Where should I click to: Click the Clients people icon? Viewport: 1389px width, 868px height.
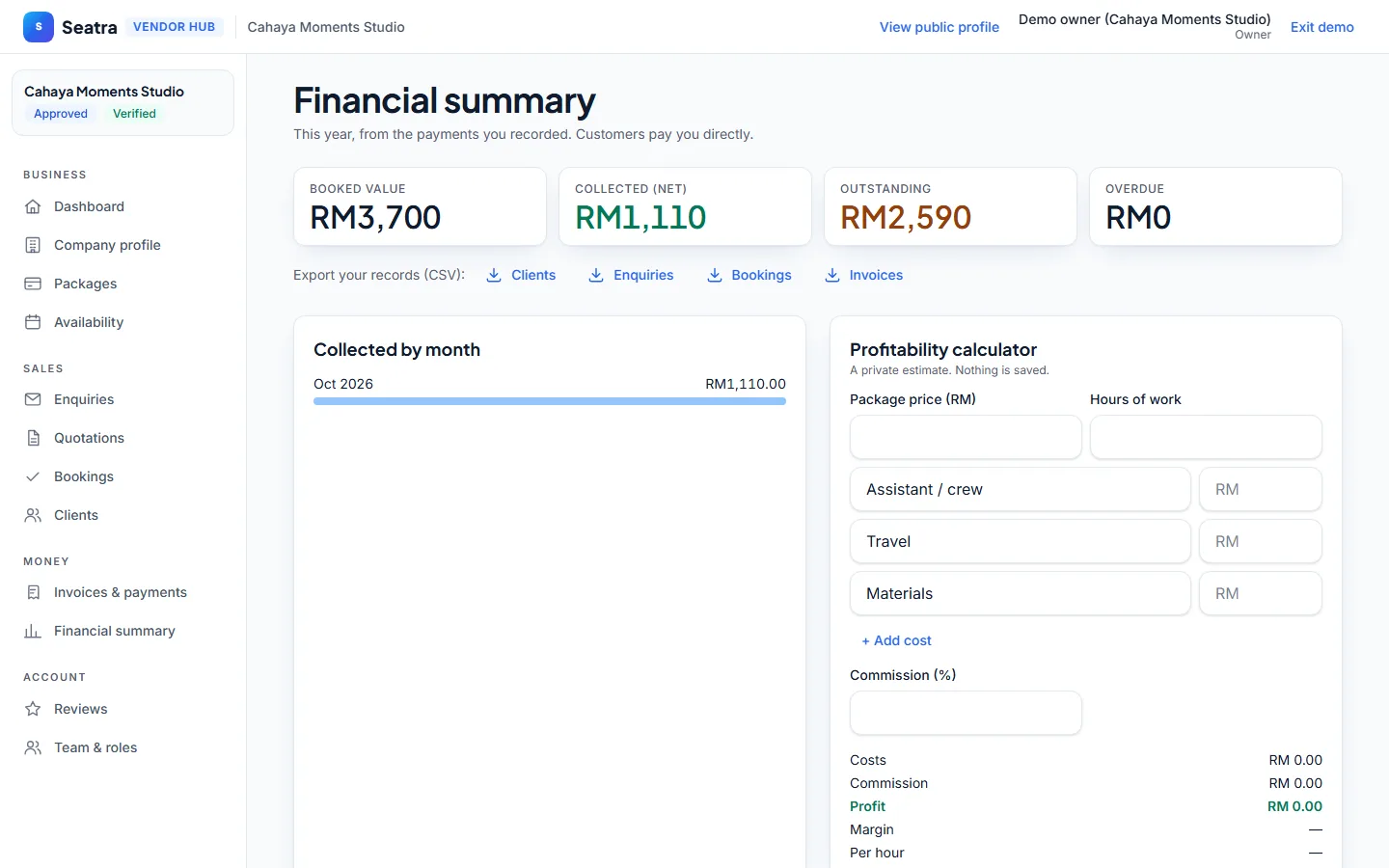pos(33,515)
